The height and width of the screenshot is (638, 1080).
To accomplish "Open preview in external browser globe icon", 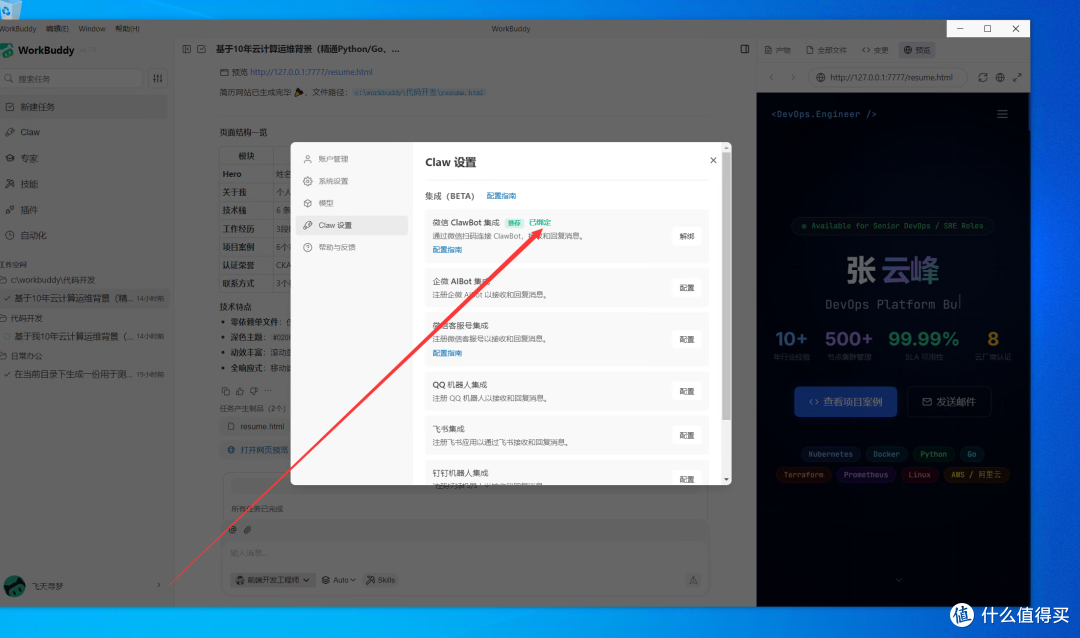I will coord(1000,78).
